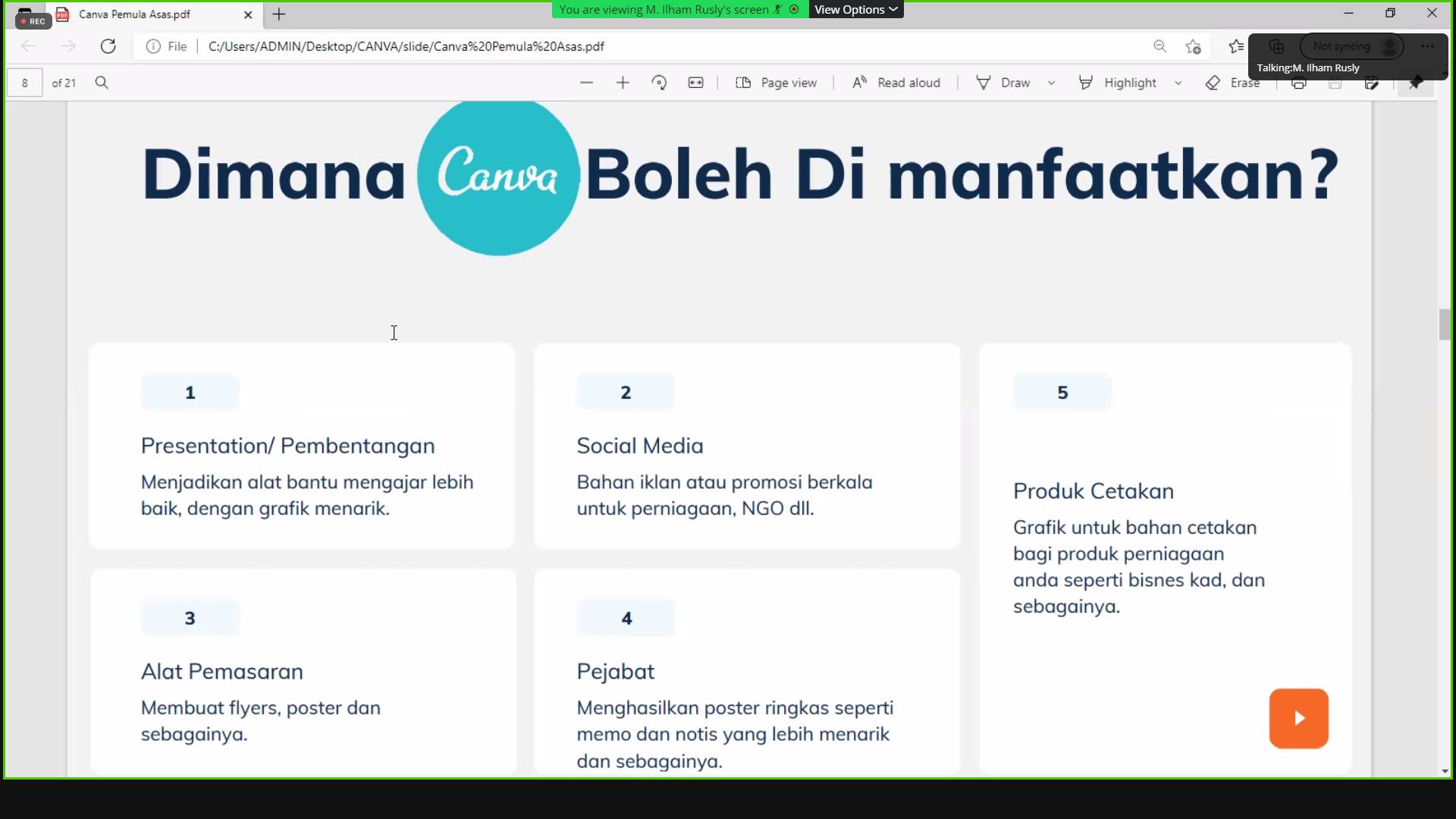Close the Canva Pemula Asas.pdf tab
This screenshot has height=819, width=1456.
coord(248,14)
